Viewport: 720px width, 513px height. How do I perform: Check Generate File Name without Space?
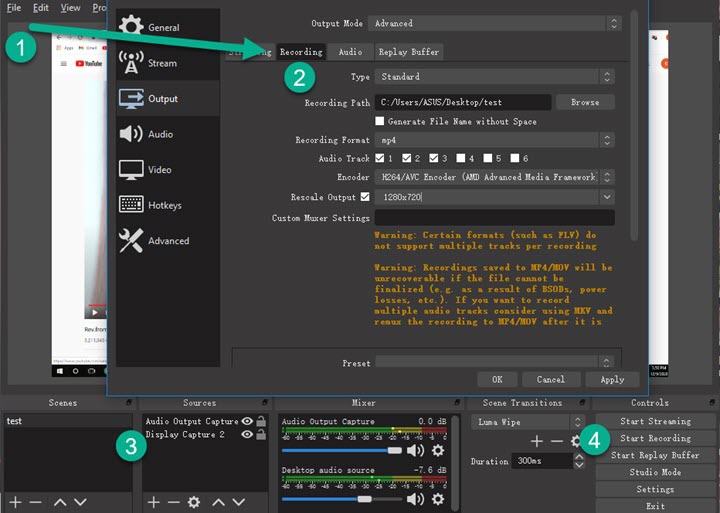(x=380, y=121)
